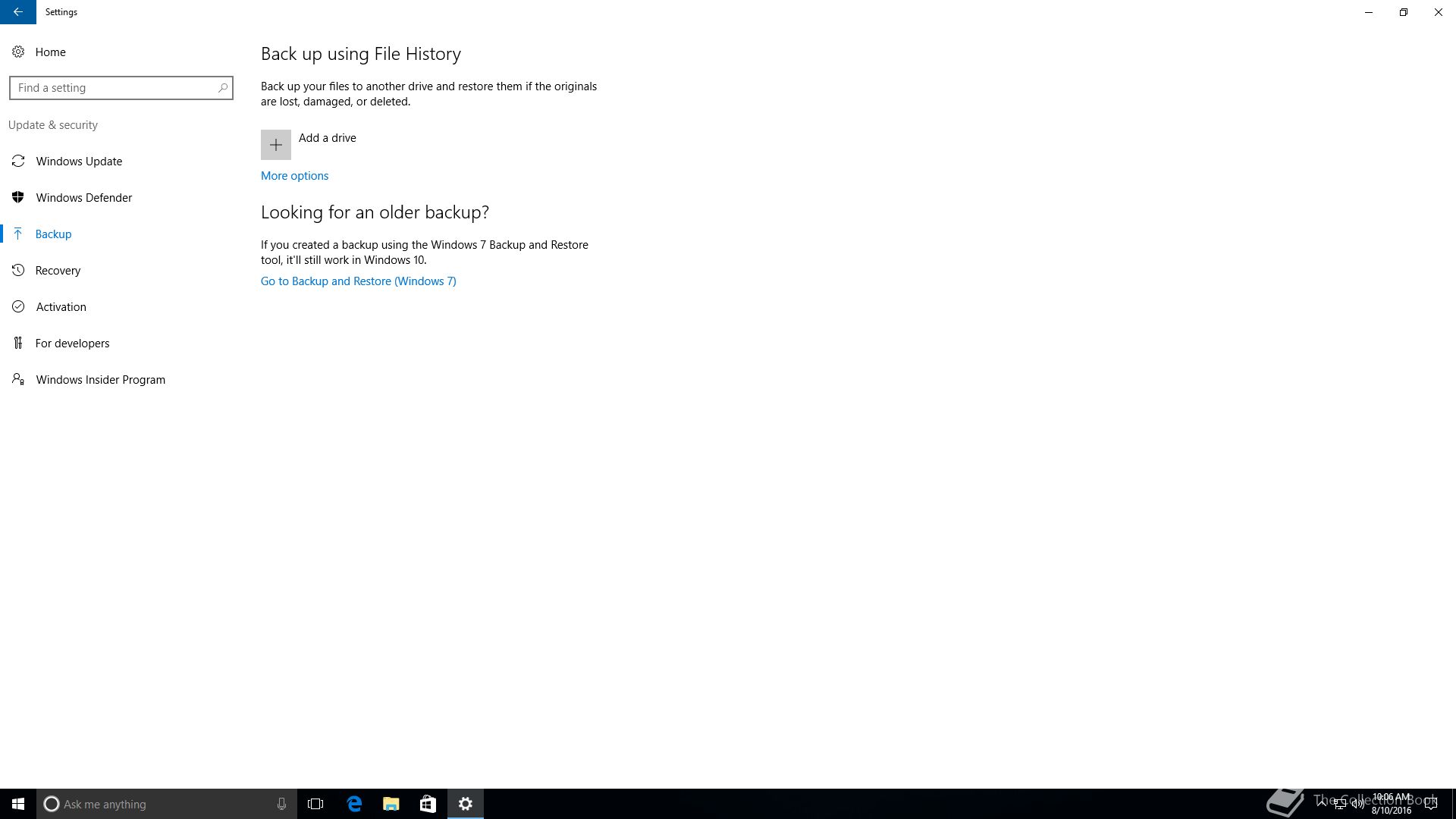The image size is (1456, 819).
Task: Open the Action Center notification icon
Action: pyautogui.click(x=1431, y=804)
